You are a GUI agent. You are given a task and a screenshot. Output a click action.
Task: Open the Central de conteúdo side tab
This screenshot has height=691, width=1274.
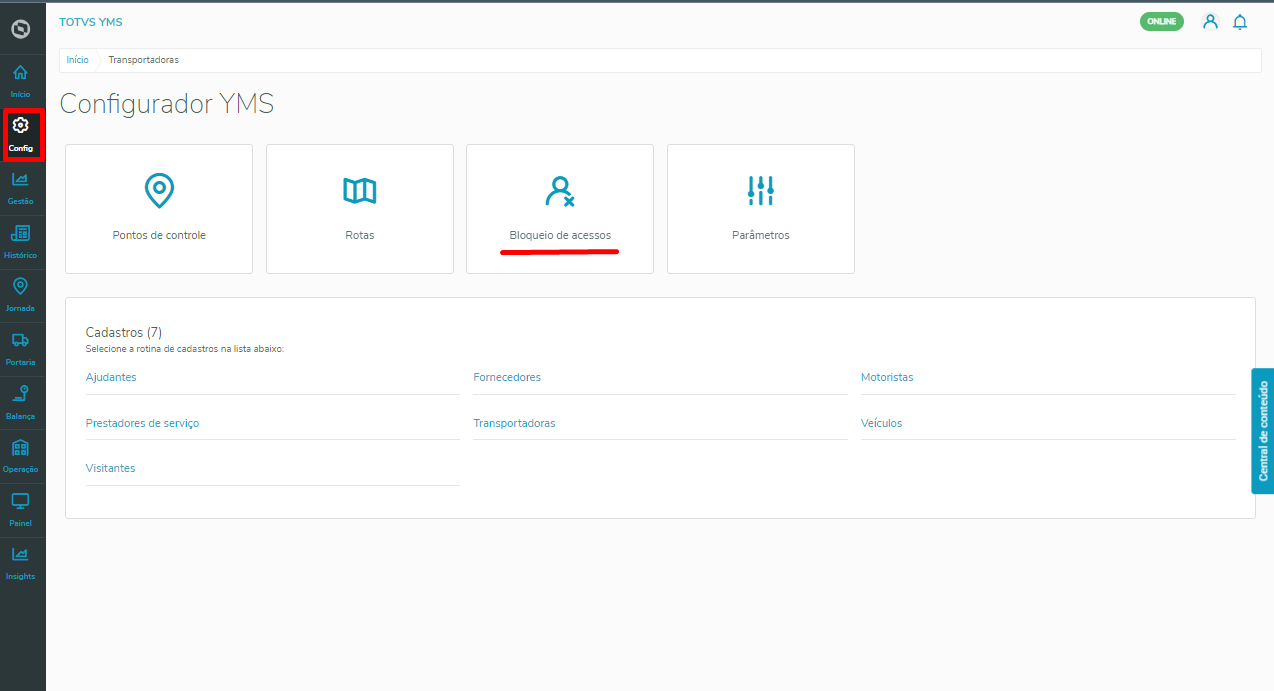click(1263, 431)
